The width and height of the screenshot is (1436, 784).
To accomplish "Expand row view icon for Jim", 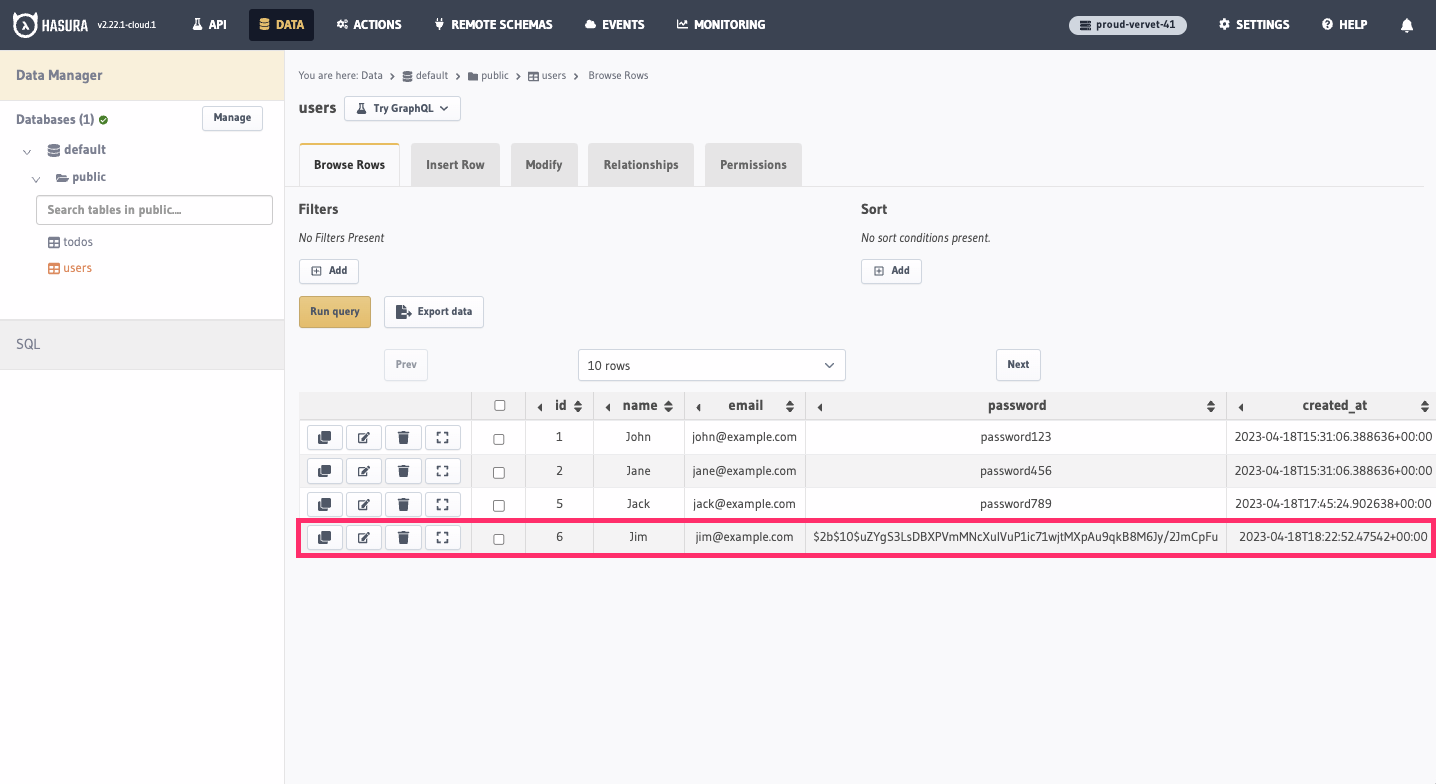I will click(443, 538).
